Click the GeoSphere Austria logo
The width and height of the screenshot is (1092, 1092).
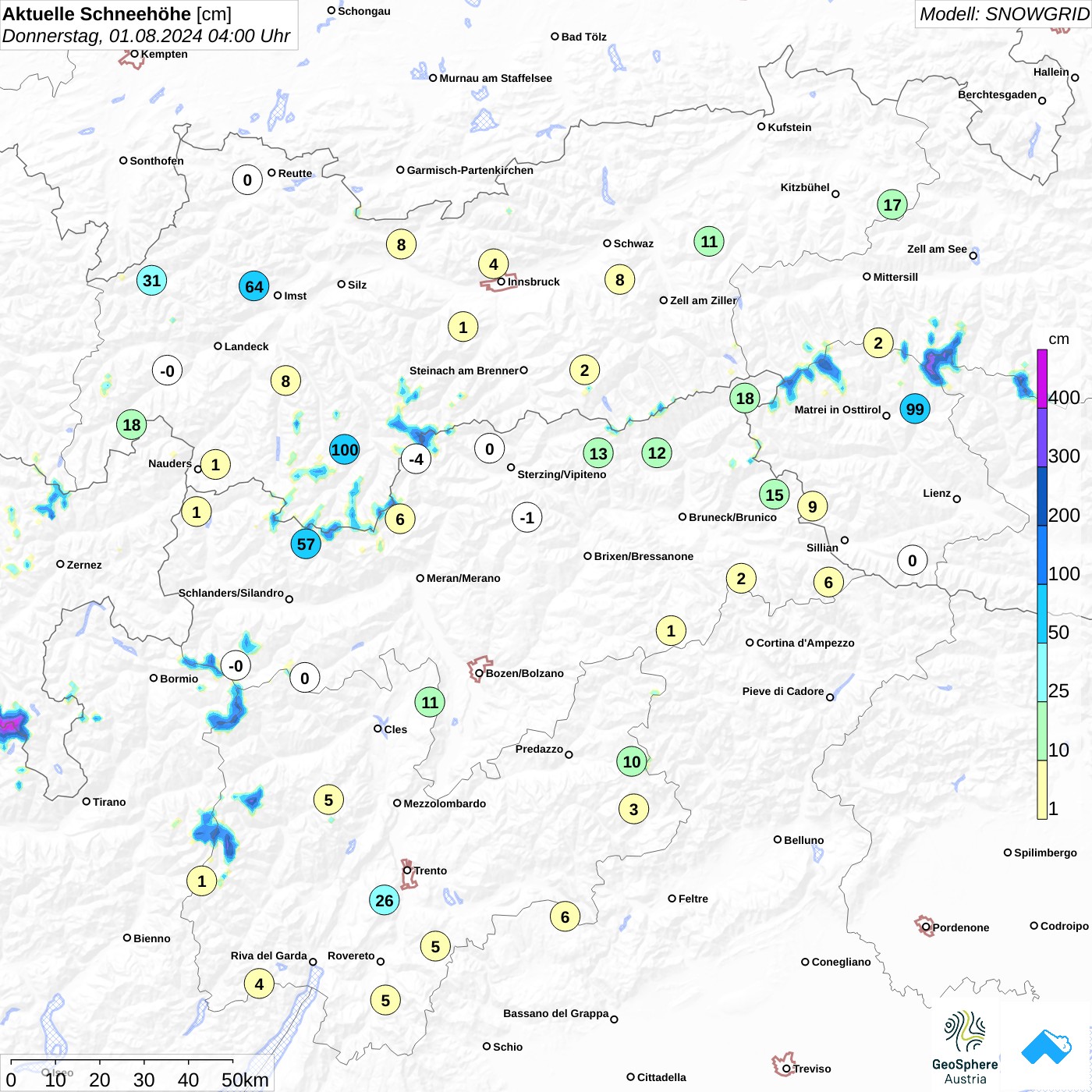point(965,1048)
